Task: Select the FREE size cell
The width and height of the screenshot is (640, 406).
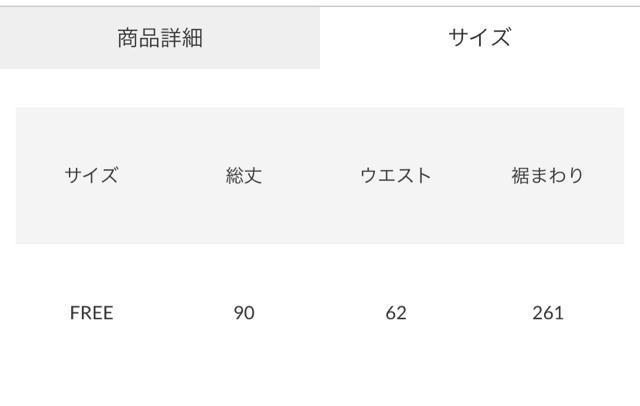Action: [x=92, y=313]
